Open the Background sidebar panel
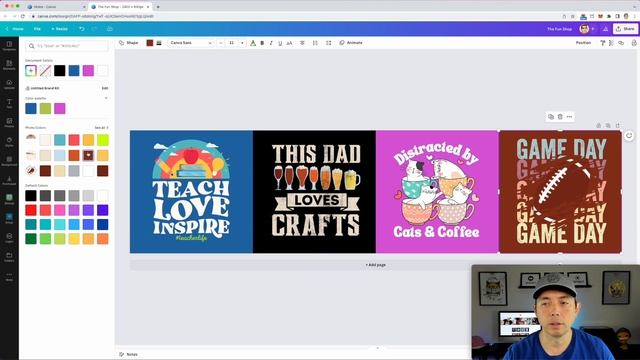640x360 pixels. tap(9, 161)
